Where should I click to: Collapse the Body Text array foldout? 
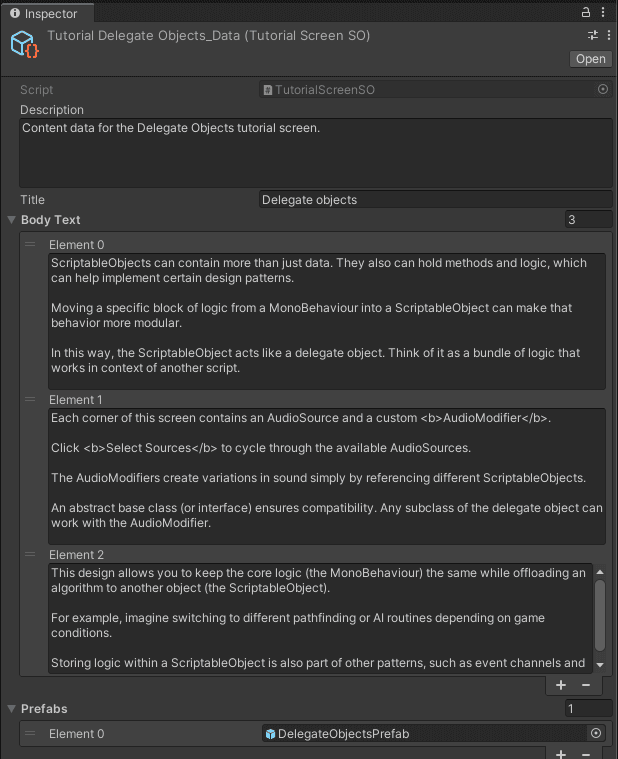click(x=11, y=220)
